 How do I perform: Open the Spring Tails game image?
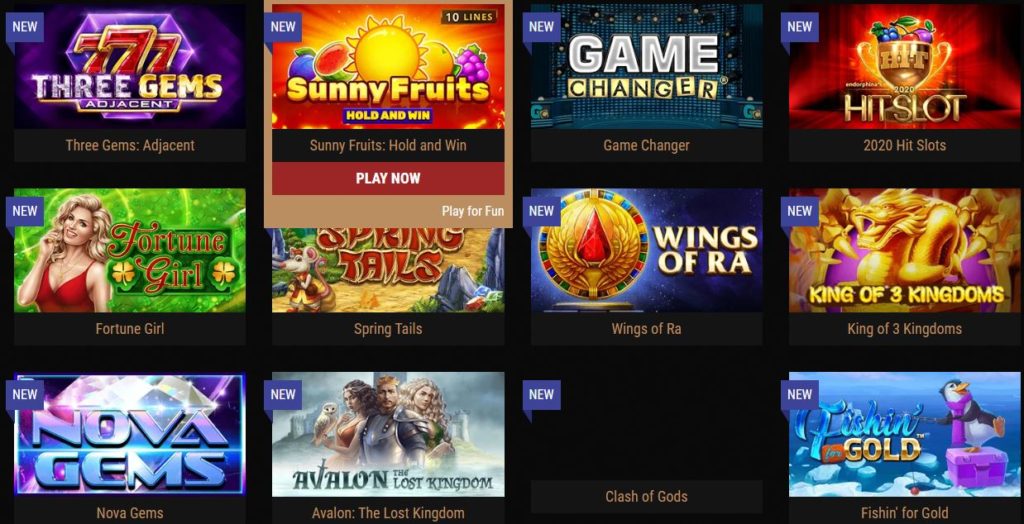[x=388, y=270]
